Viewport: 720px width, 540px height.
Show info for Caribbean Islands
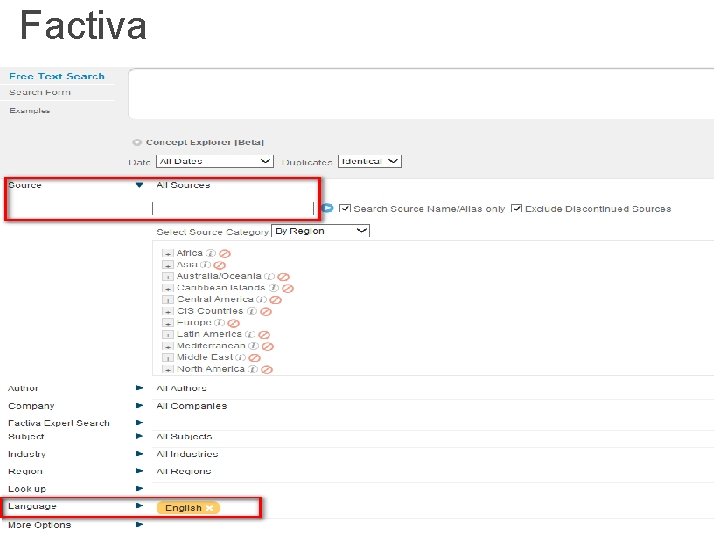[274, 288]
